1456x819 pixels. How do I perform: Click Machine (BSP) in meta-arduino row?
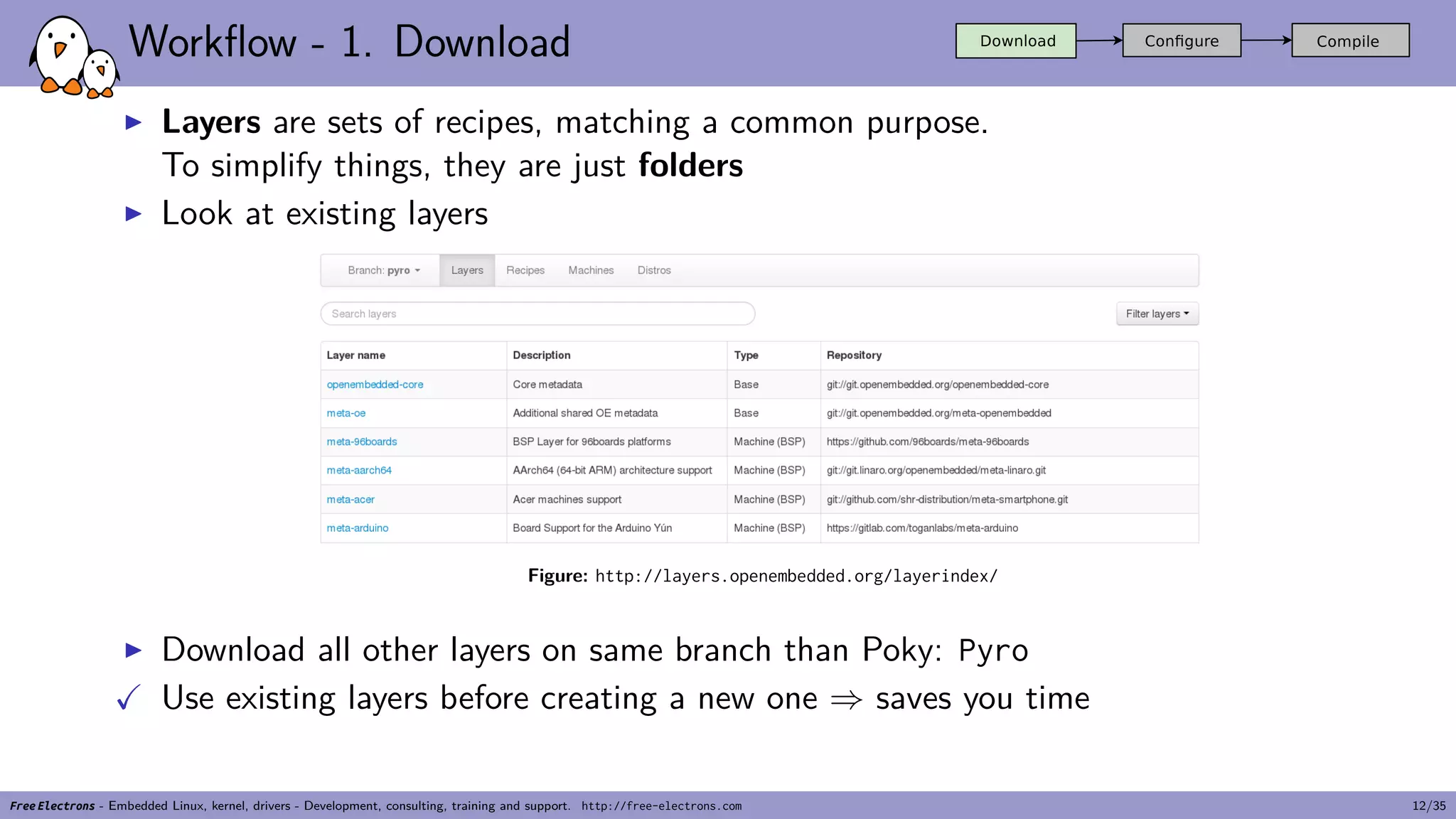tap(769, 528)
